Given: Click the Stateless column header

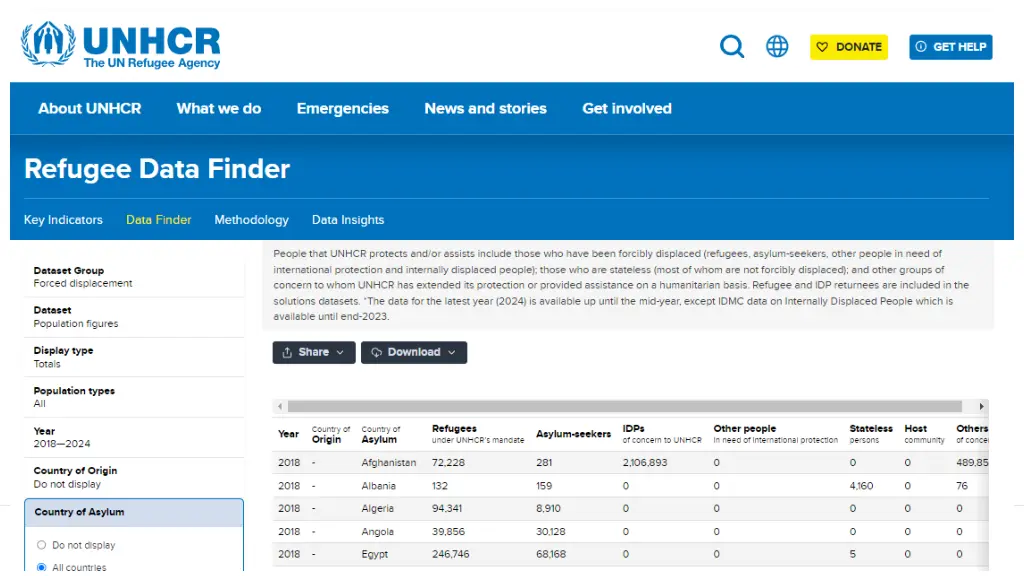Looking at the screenshot, I should point(871,434).
